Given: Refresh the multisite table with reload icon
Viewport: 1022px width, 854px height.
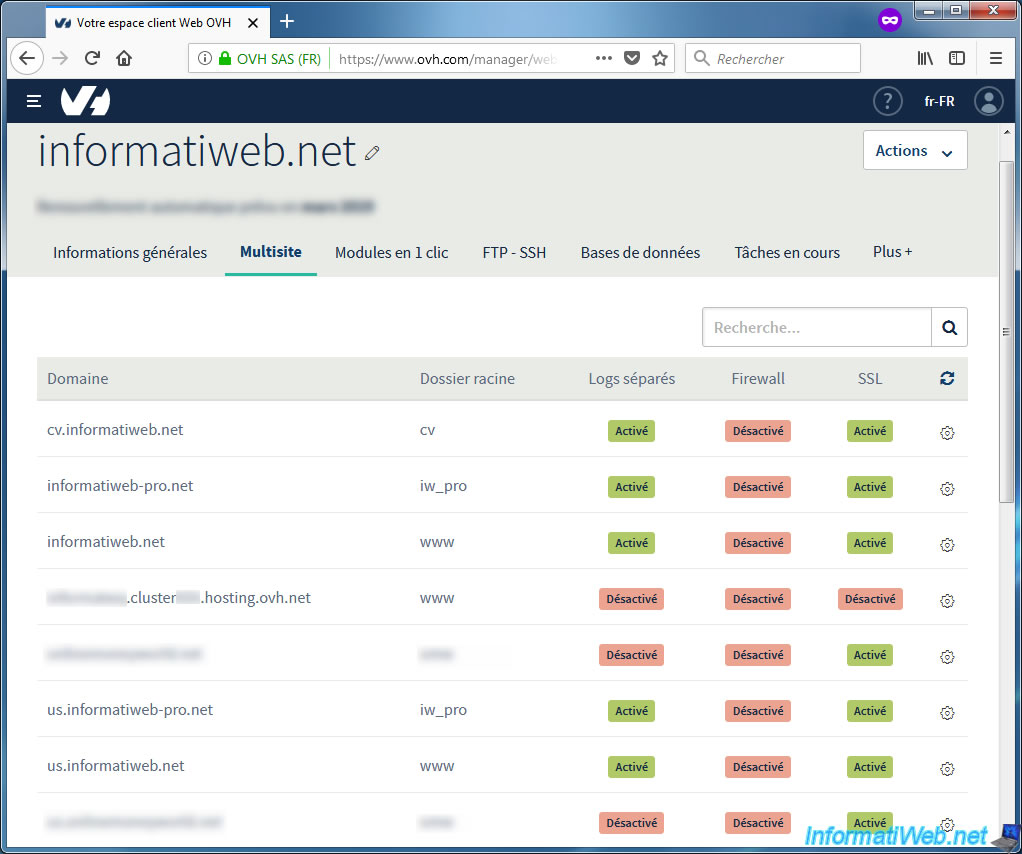Looking at the screenshot, I should [947, 379].
